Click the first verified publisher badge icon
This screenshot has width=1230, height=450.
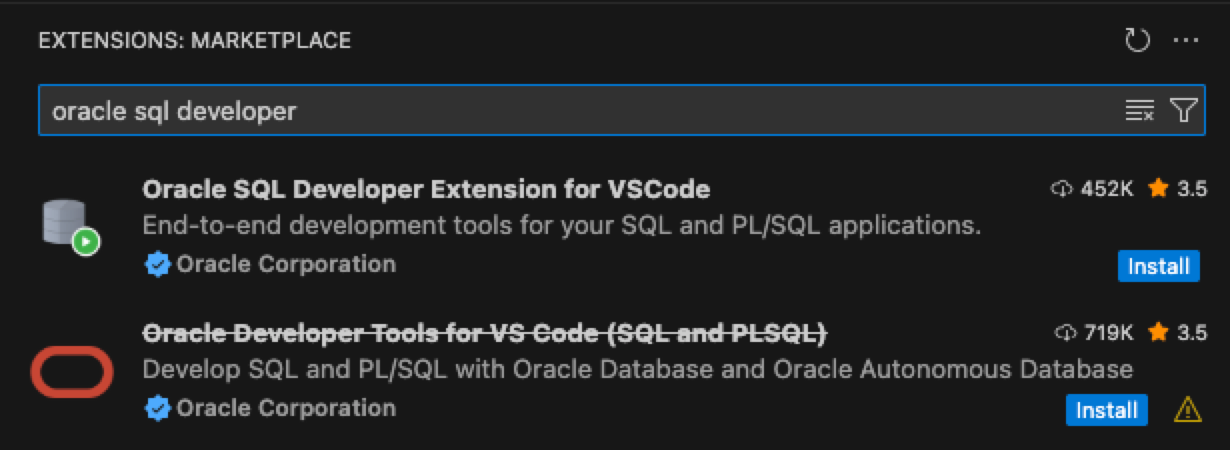[x=157, y=265]
